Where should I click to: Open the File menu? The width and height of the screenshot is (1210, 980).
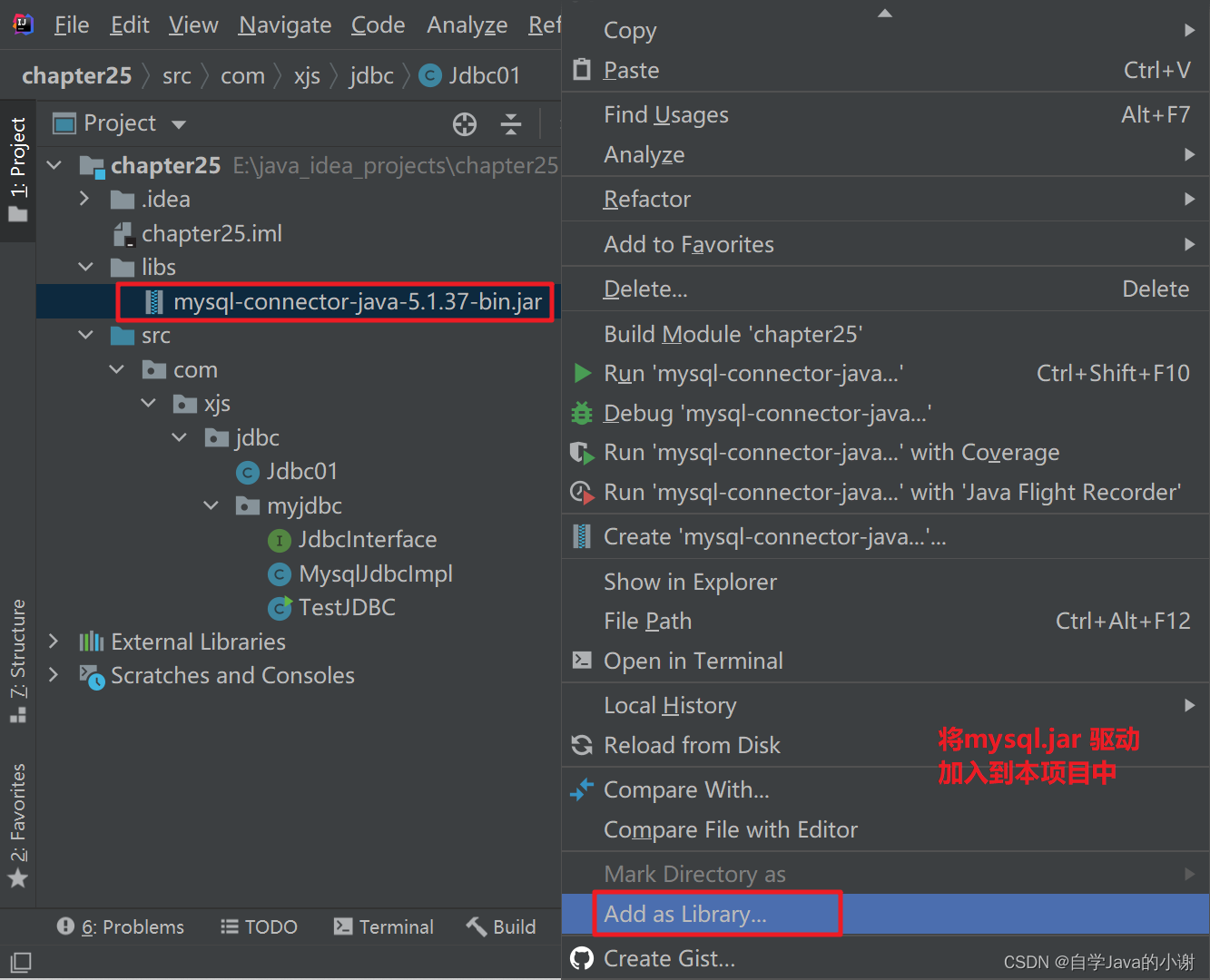click(72, 24)
